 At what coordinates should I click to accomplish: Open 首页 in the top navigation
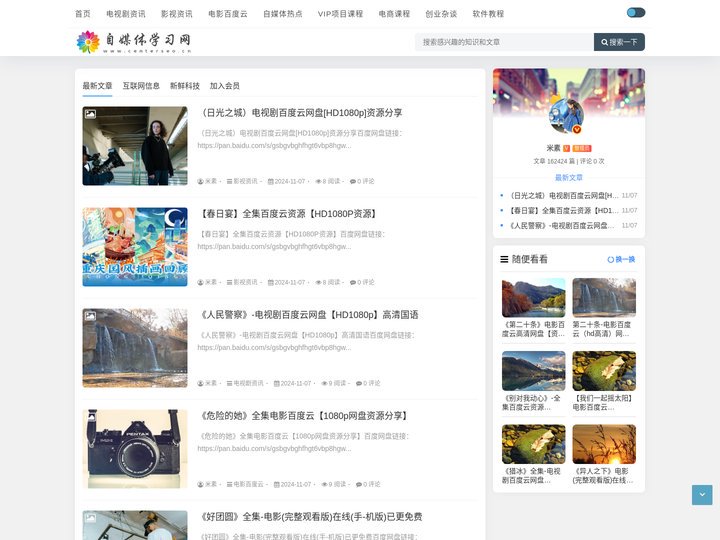[x=83, y=14]
